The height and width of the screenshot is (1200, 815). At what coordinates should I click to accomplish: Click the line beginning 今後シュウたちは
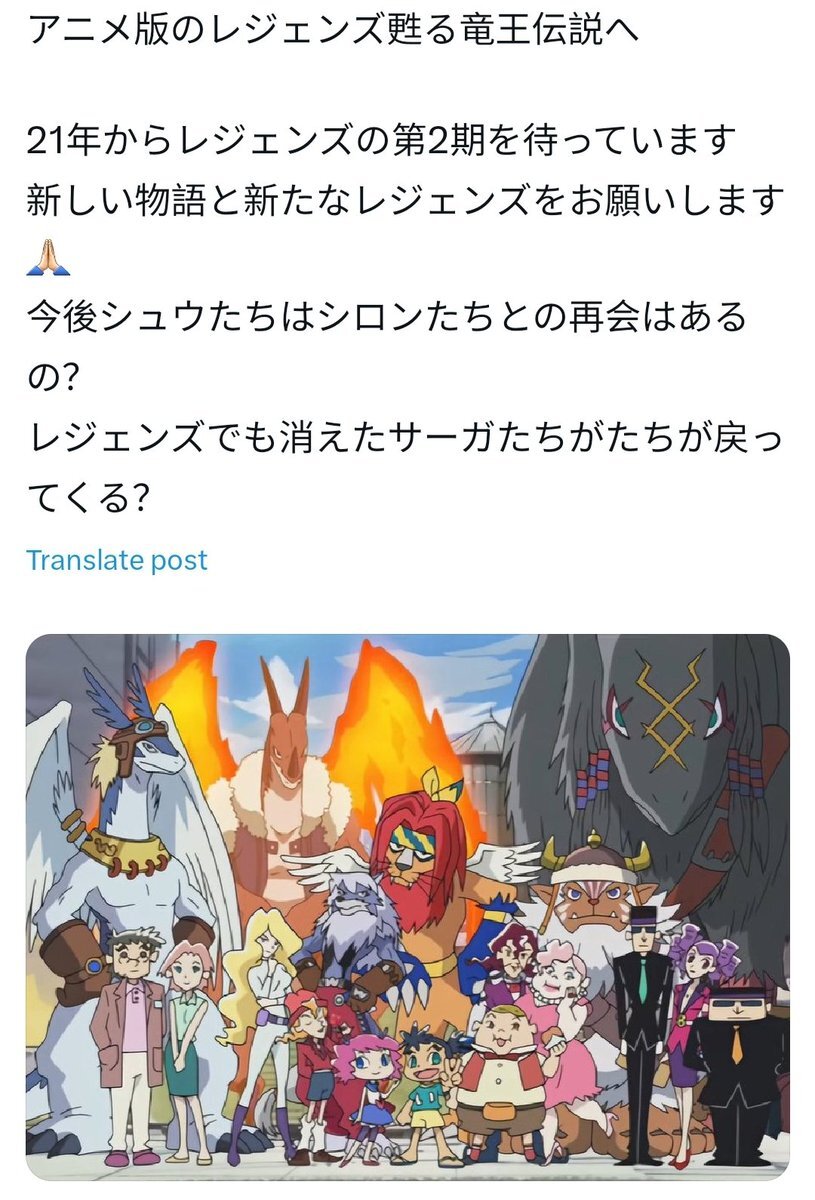click(x=386, y=319)
